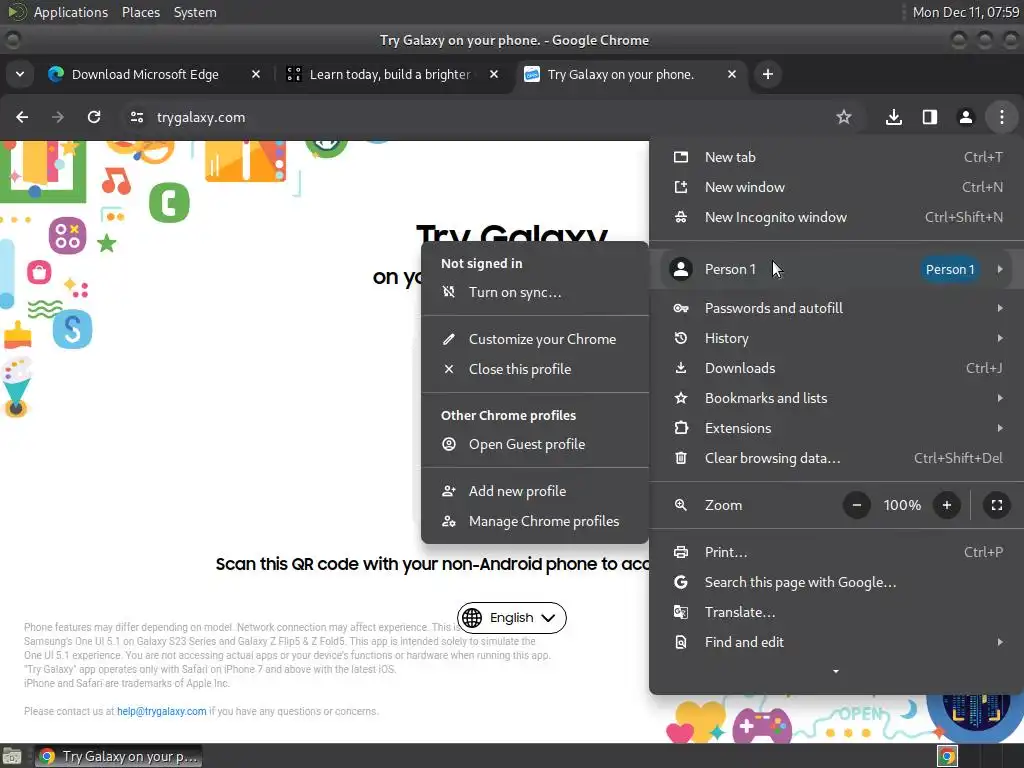The image size is (1024, 768).
Task: Choose New window from the Chrome menu
Action: point(836,187)
